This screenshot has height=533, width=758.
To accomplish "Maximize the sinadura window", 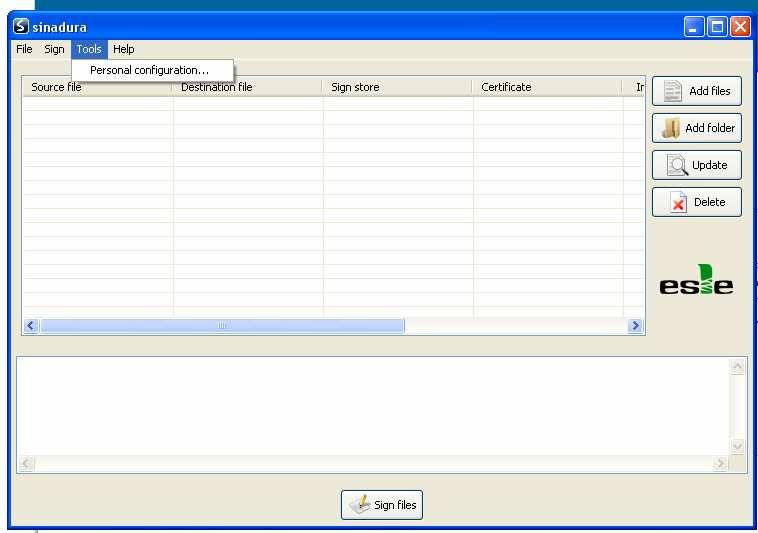I will click(717, 27).
